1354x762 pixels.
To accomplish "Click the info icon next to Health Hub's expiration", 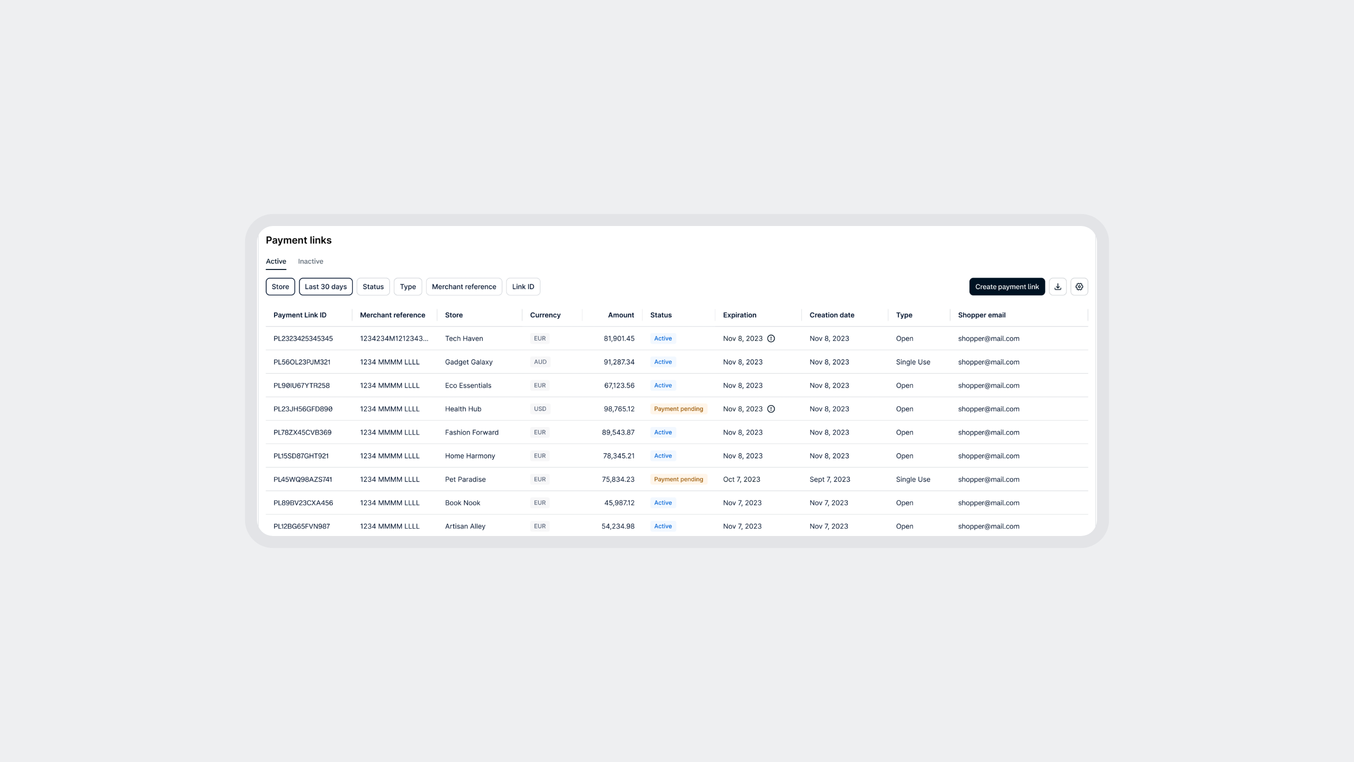I will point(770,408).
